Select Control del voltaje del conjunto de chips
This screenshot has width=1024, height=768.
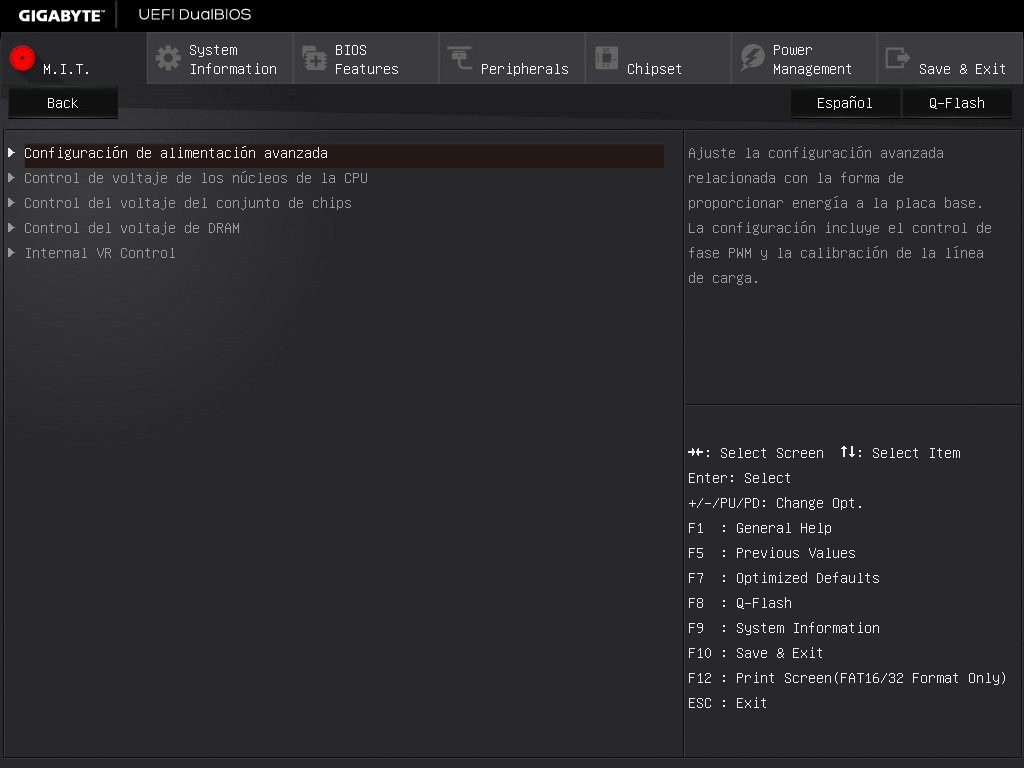tap(188, 203)
